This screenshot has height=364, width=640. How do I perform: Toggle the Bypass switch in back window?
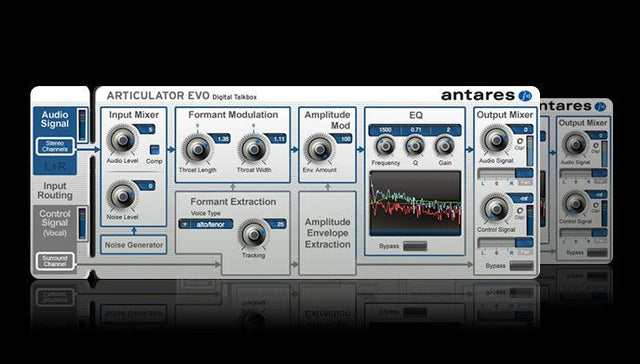[x=597, y=253]
